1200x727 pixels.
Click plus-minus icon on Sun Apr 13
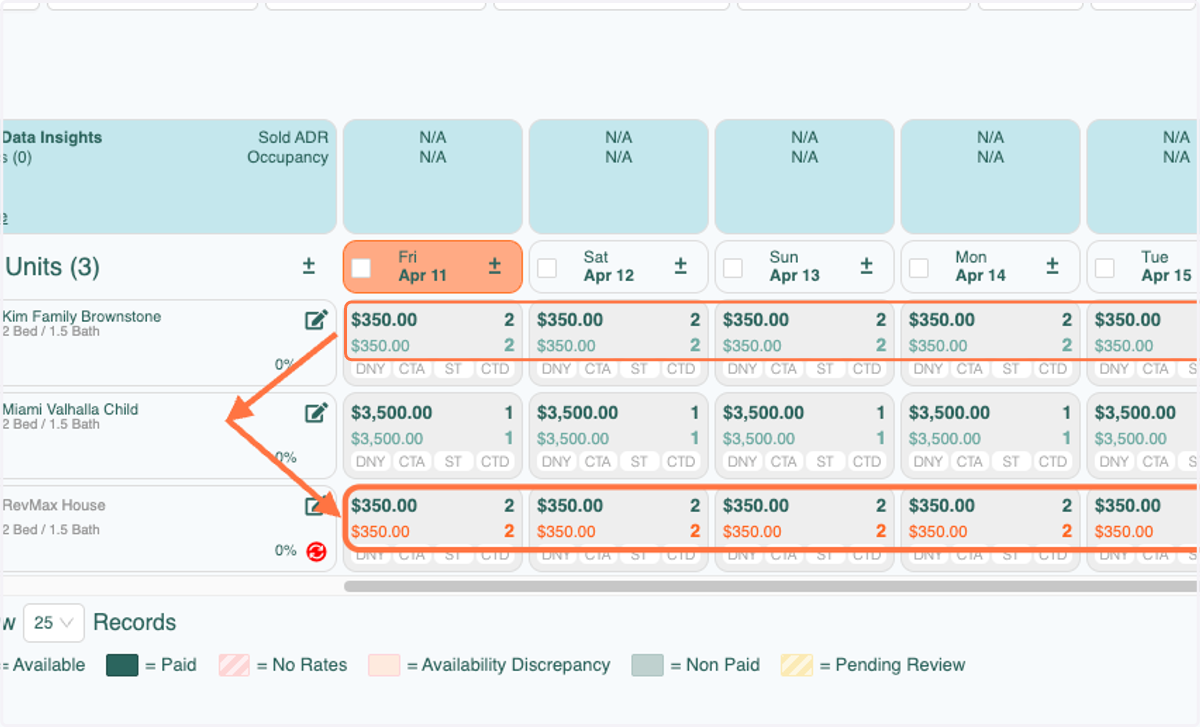(866, 266)
